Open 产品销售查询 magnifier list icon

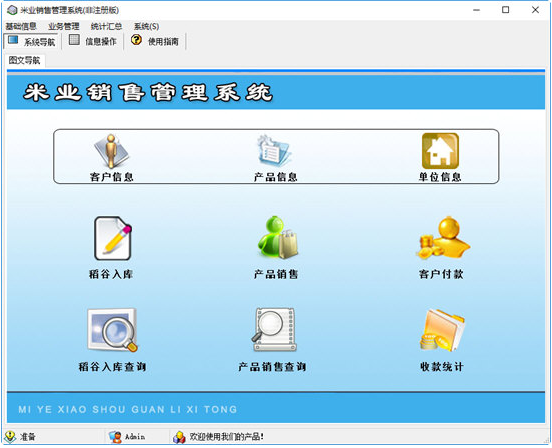[274, 330]
